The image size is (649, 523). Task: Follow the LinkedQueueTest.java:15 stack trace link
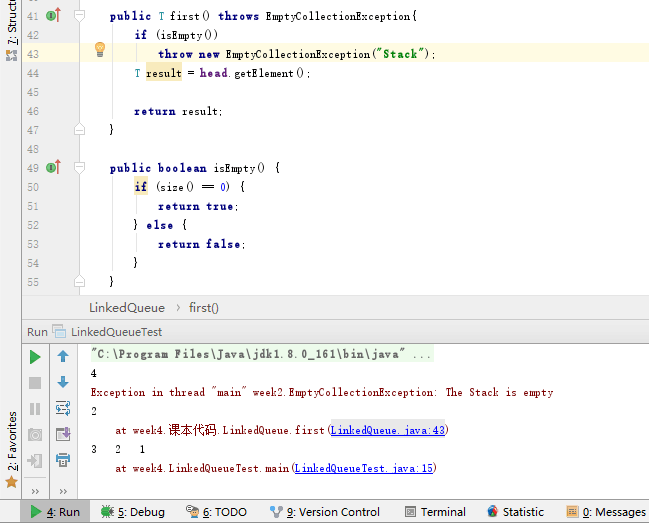pos(364,468)
